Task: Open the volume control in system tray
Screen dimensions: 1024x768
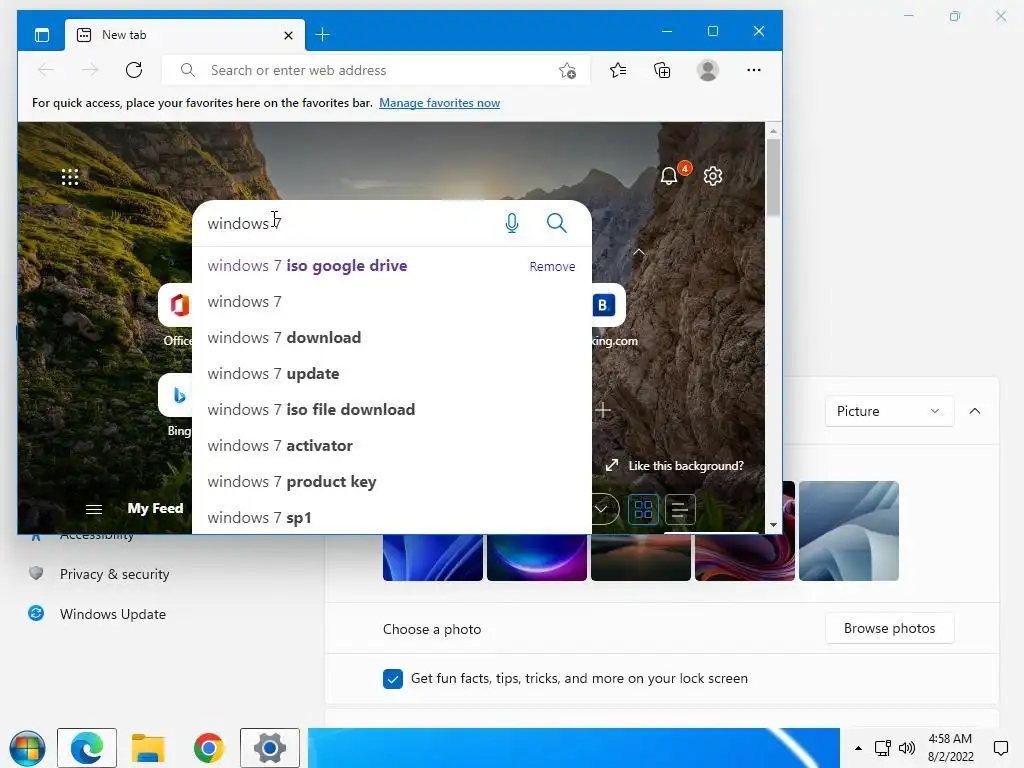Action: click(906, 748)
